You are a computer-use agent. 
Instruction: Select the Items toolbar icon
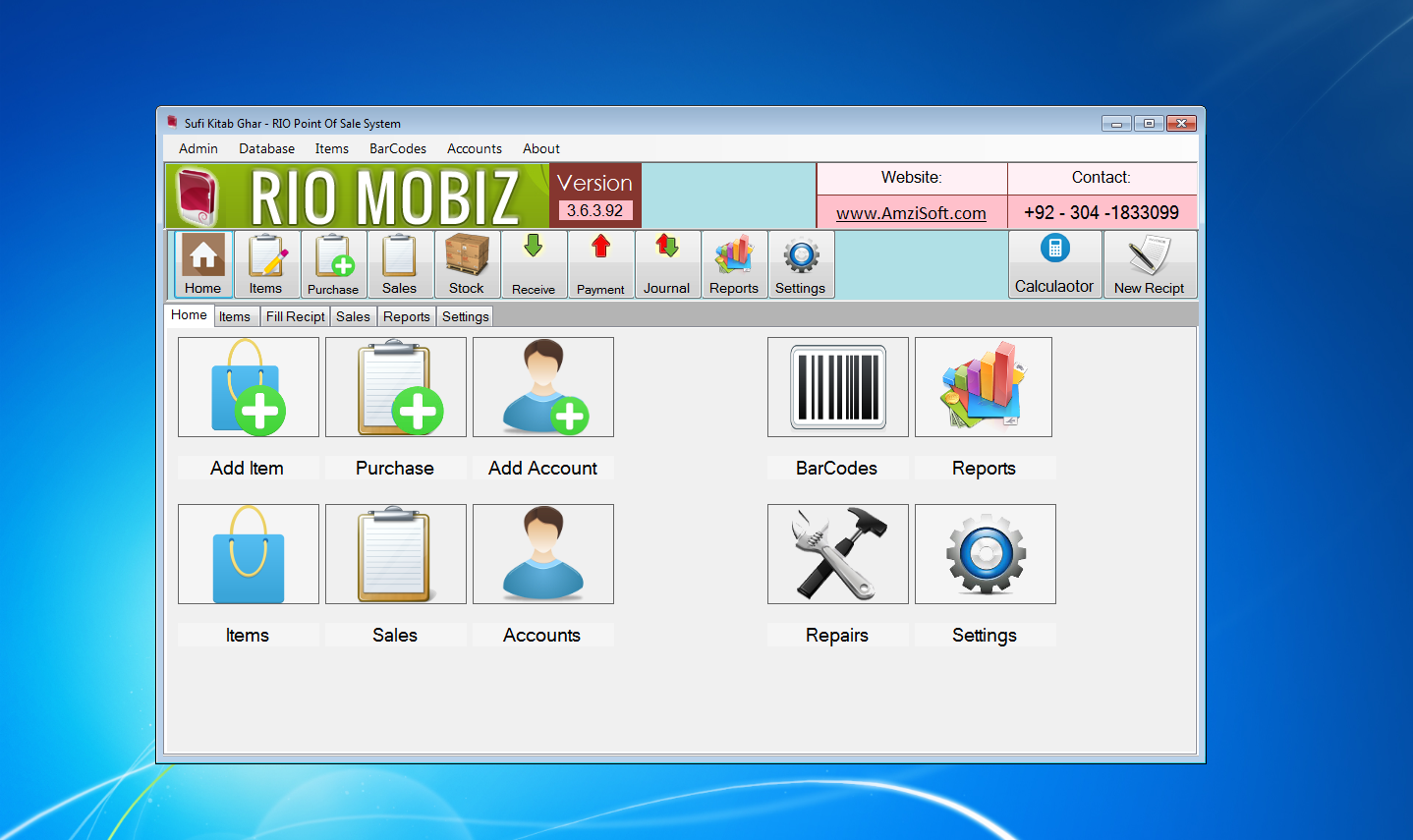[x=267, y=263]
